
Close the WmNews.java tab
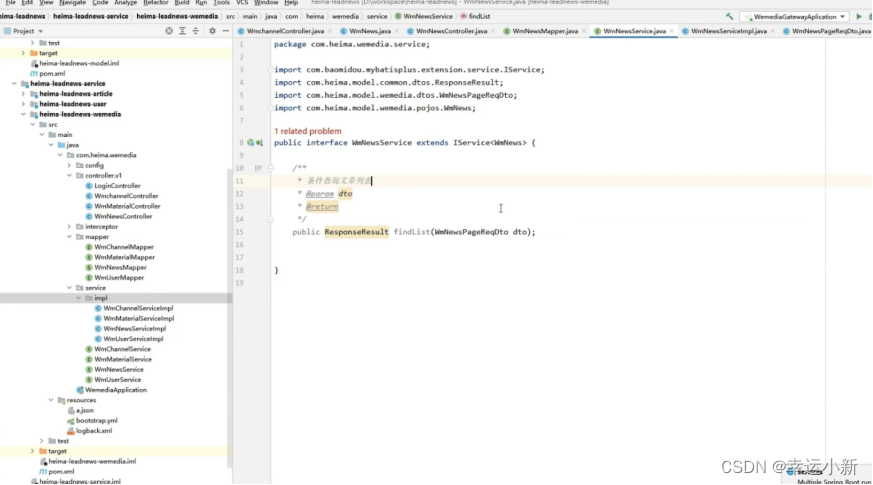click(396, 31)
